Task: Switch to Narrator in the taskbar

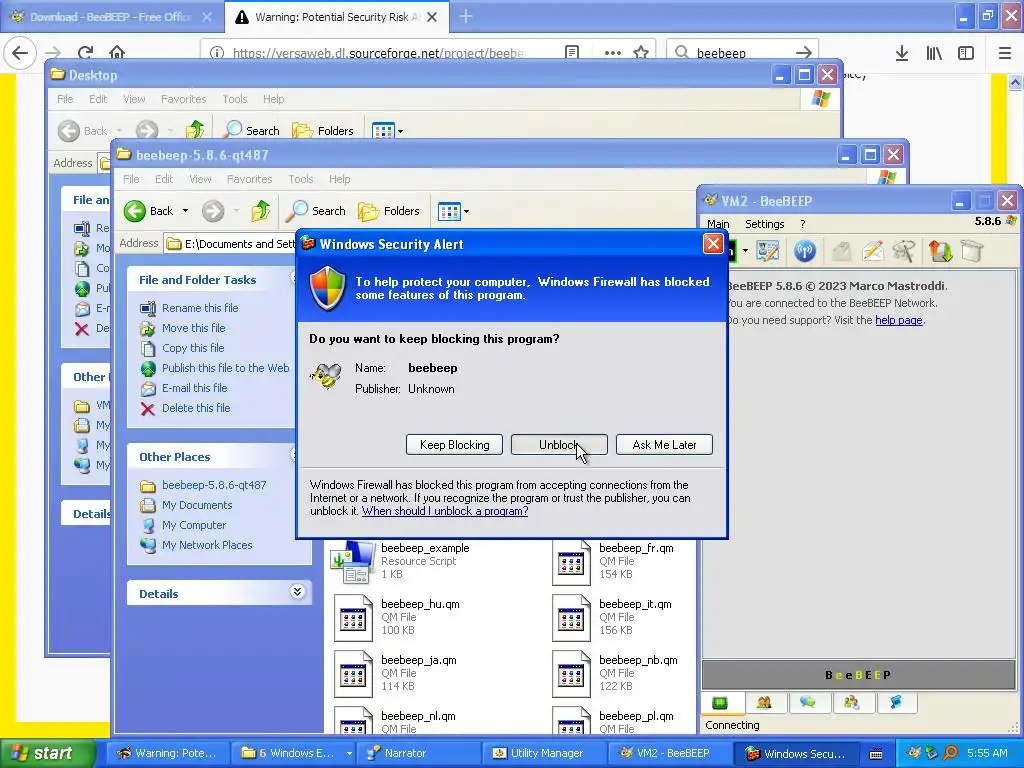Action: 418,753
